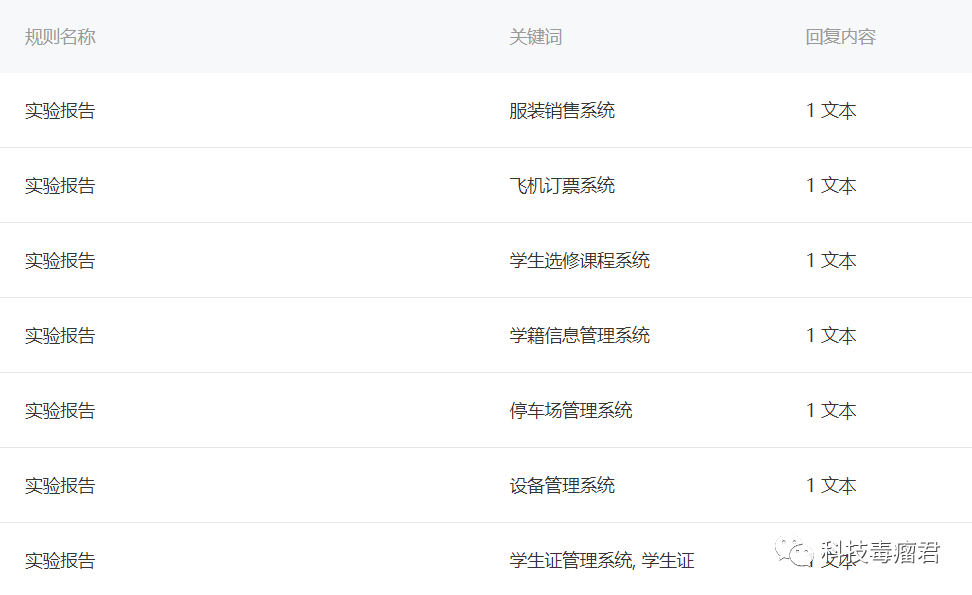The height and width of the screenshot is (595, 972).
Task: Select the 飞机订票系统 keyword
Action: coord(562,186)
